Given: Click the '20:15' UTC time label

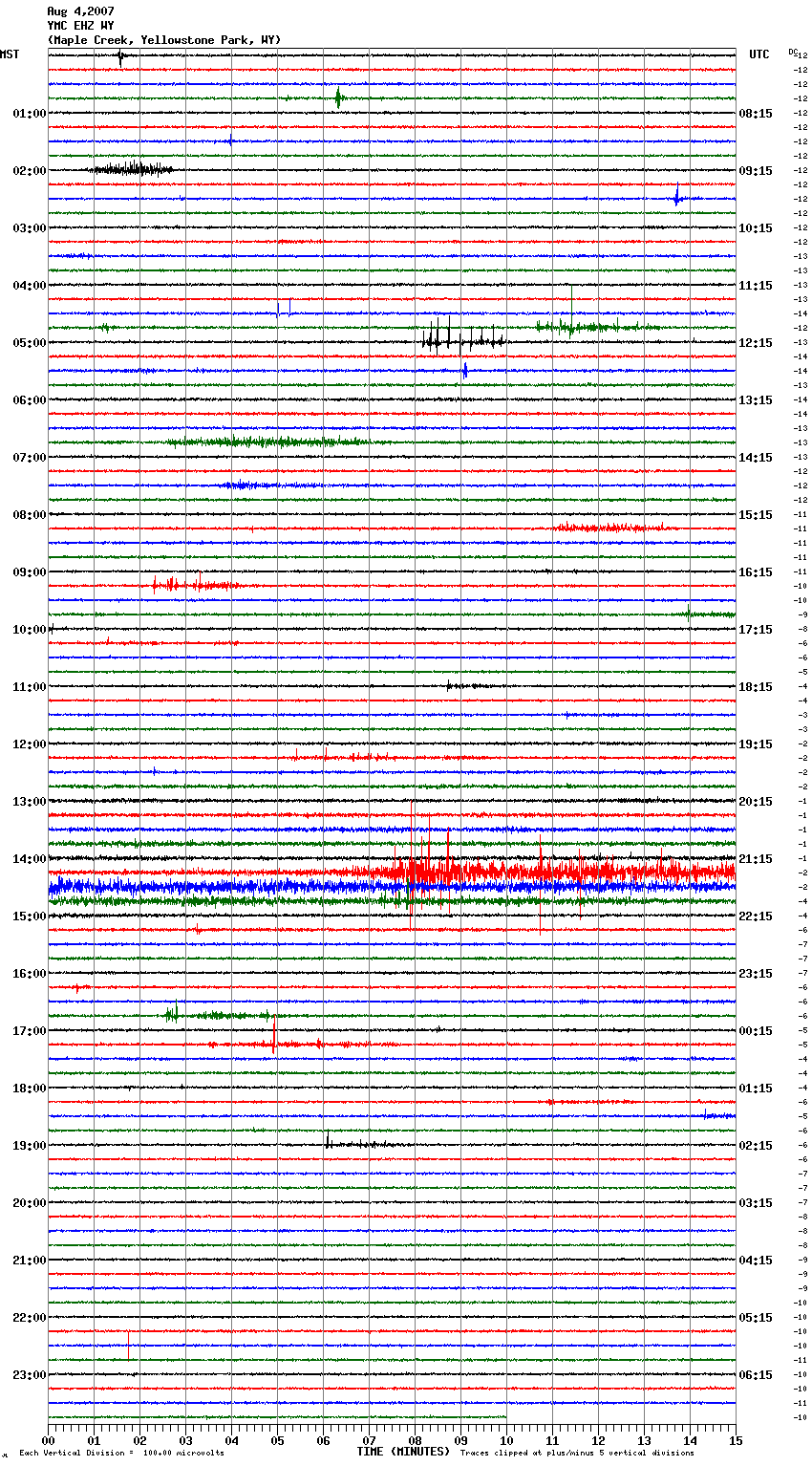Looking at the screenshot, I should click(x=756, y=802).
